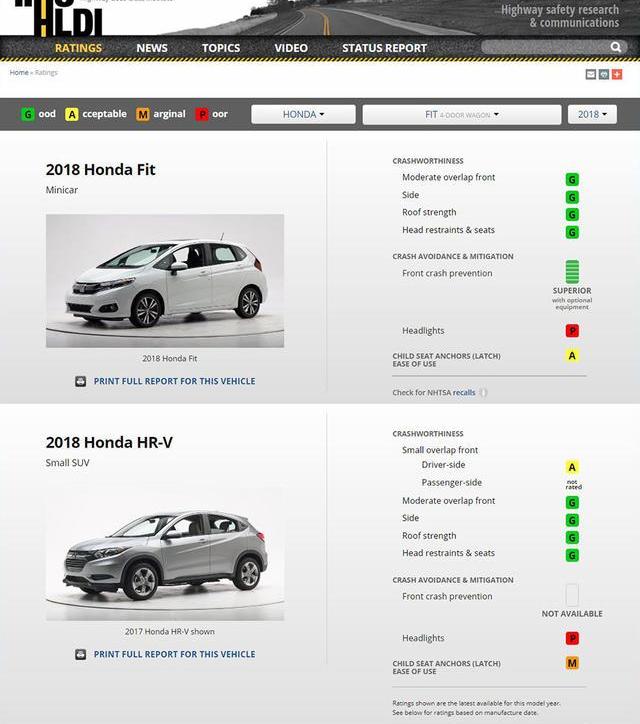
Task: Open the Ratings menu
Action: point(78,48)
